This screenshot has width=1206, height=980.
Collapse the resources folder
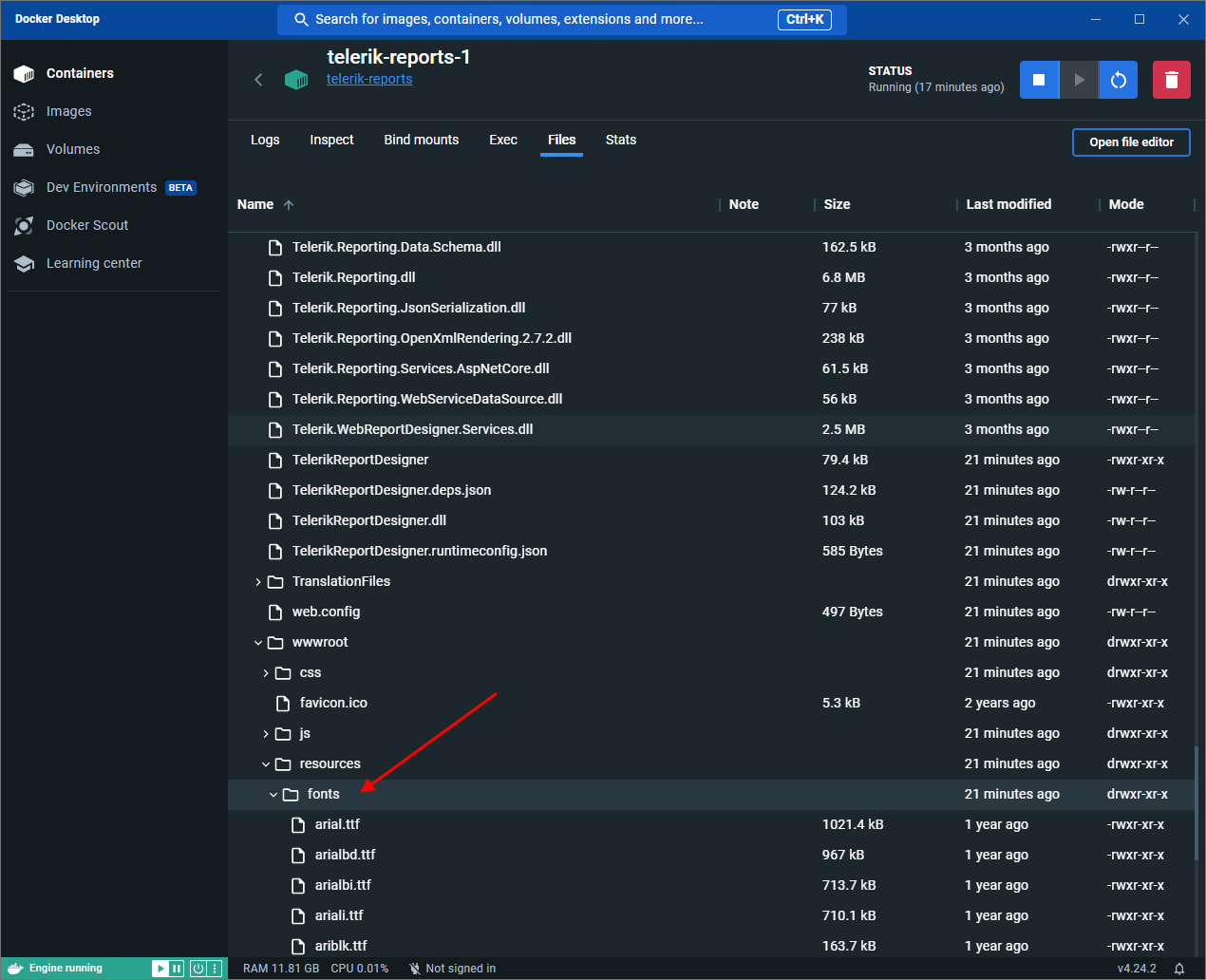pyautogui.click(x=266, y=764)
